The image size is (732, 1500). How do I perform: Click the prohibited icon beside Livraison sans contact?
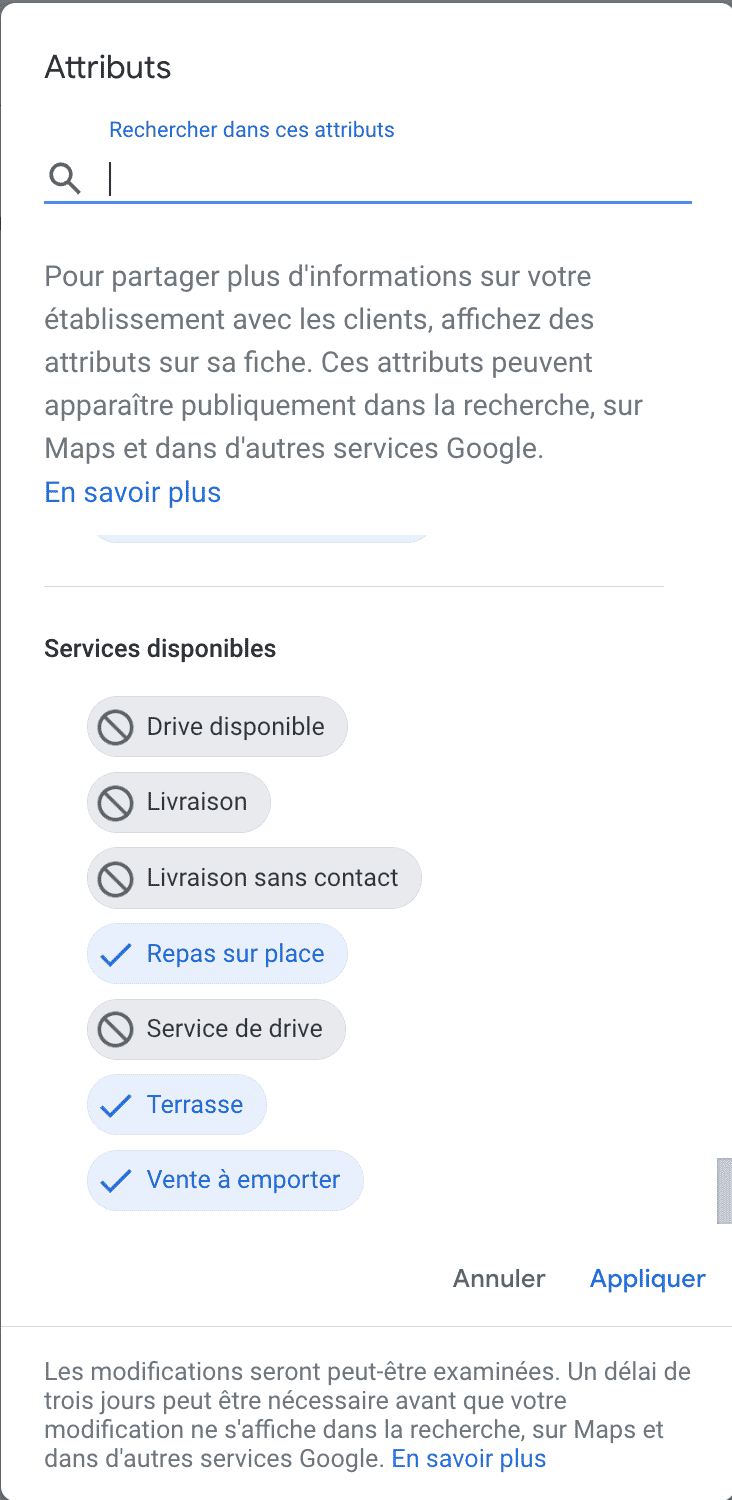116,878
